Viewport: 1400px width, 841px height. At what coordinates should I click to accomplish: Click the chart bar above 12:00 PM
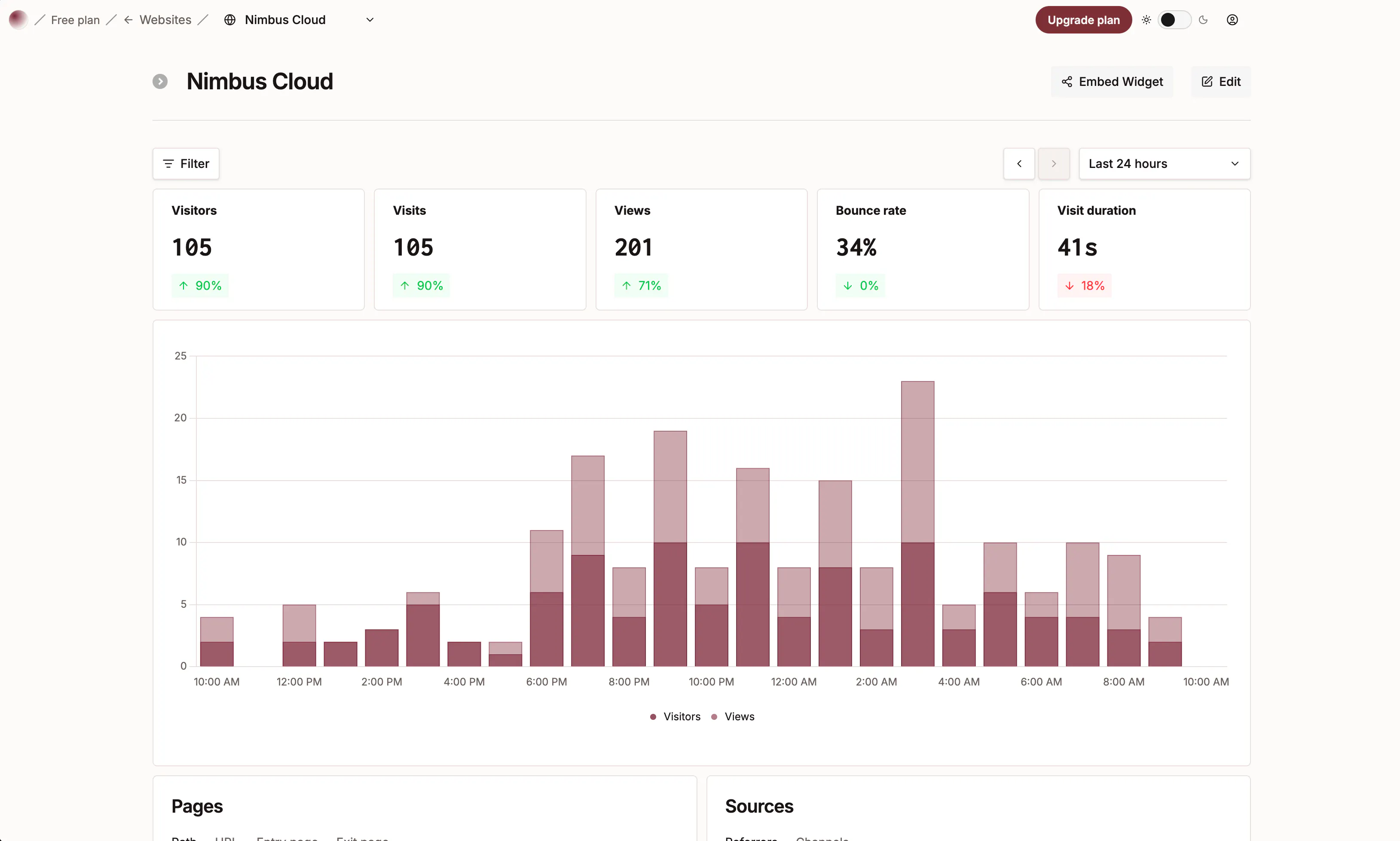point(299,635)
